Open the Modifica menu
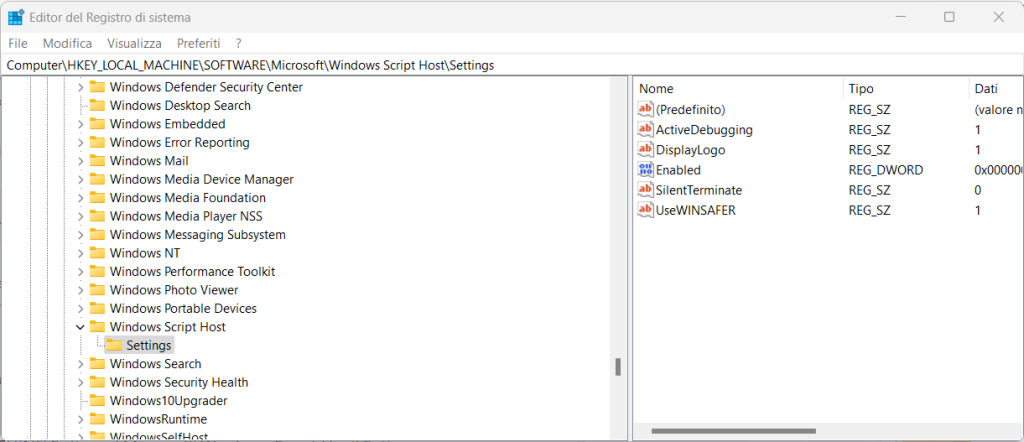 pyautogui.click(x=67, y=43)
